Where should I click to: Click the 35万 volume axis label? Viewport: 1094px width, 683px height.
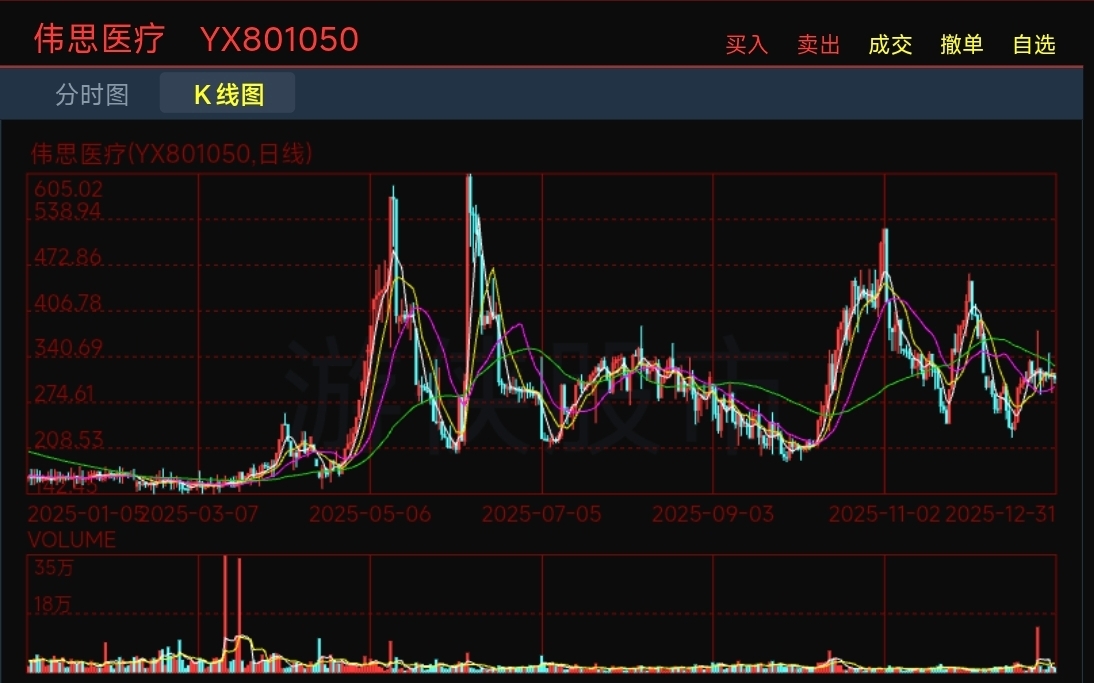point(53,568)
